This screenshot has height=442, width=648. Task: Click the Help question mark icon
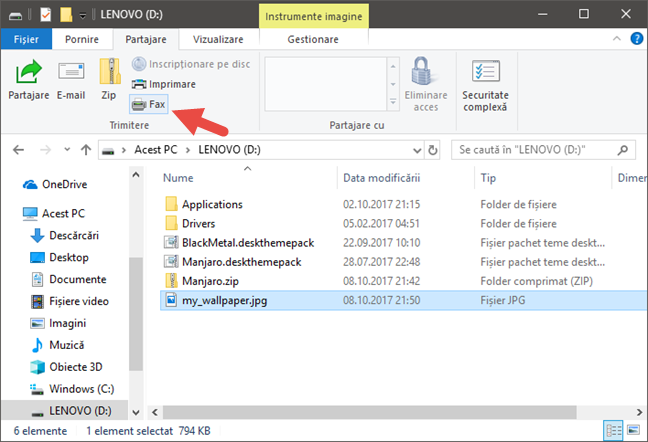point(636,39)
